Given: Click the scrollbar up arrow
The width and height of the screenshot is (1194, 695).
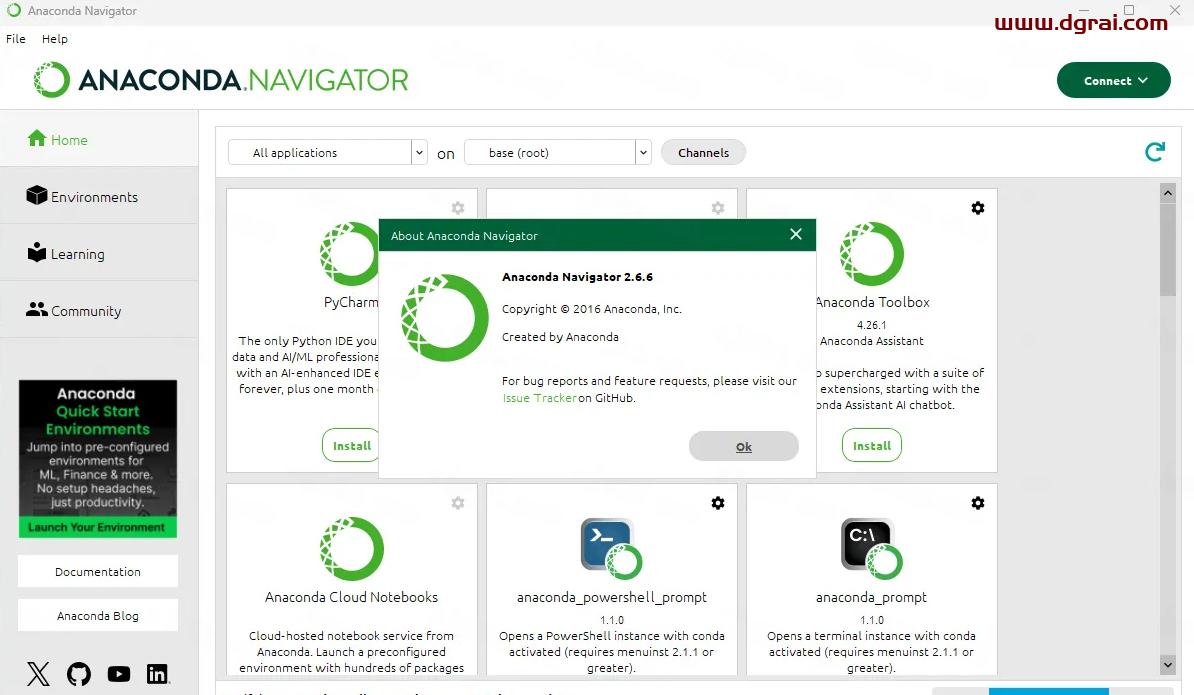Looking at the screenshot, I should [x=1168, y=193].
